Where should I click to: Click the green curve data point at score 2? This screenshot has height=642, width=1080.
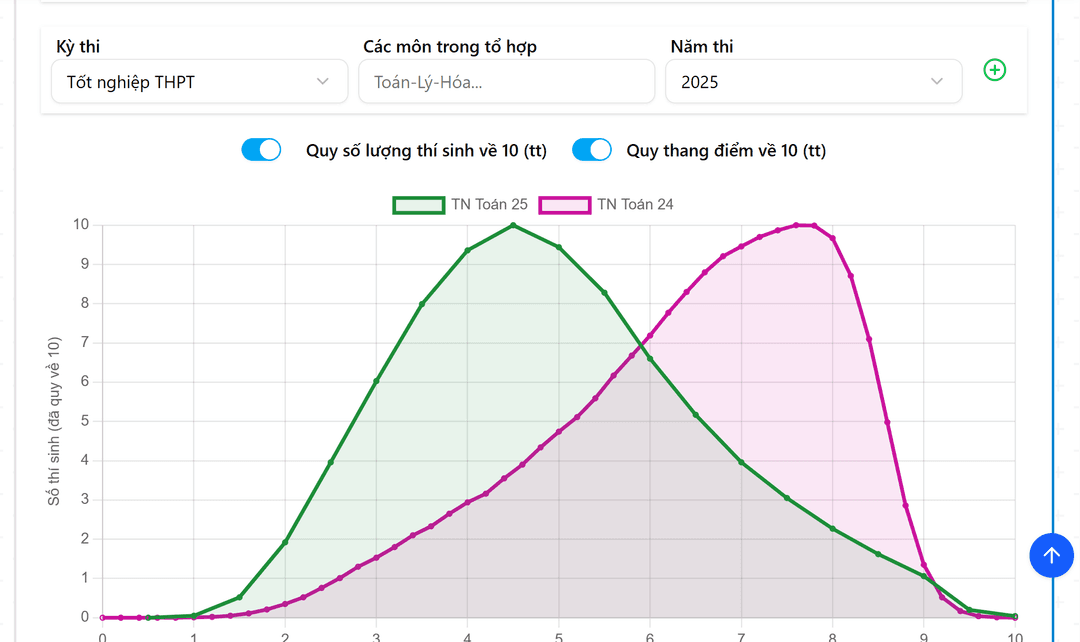pos(285,543)
